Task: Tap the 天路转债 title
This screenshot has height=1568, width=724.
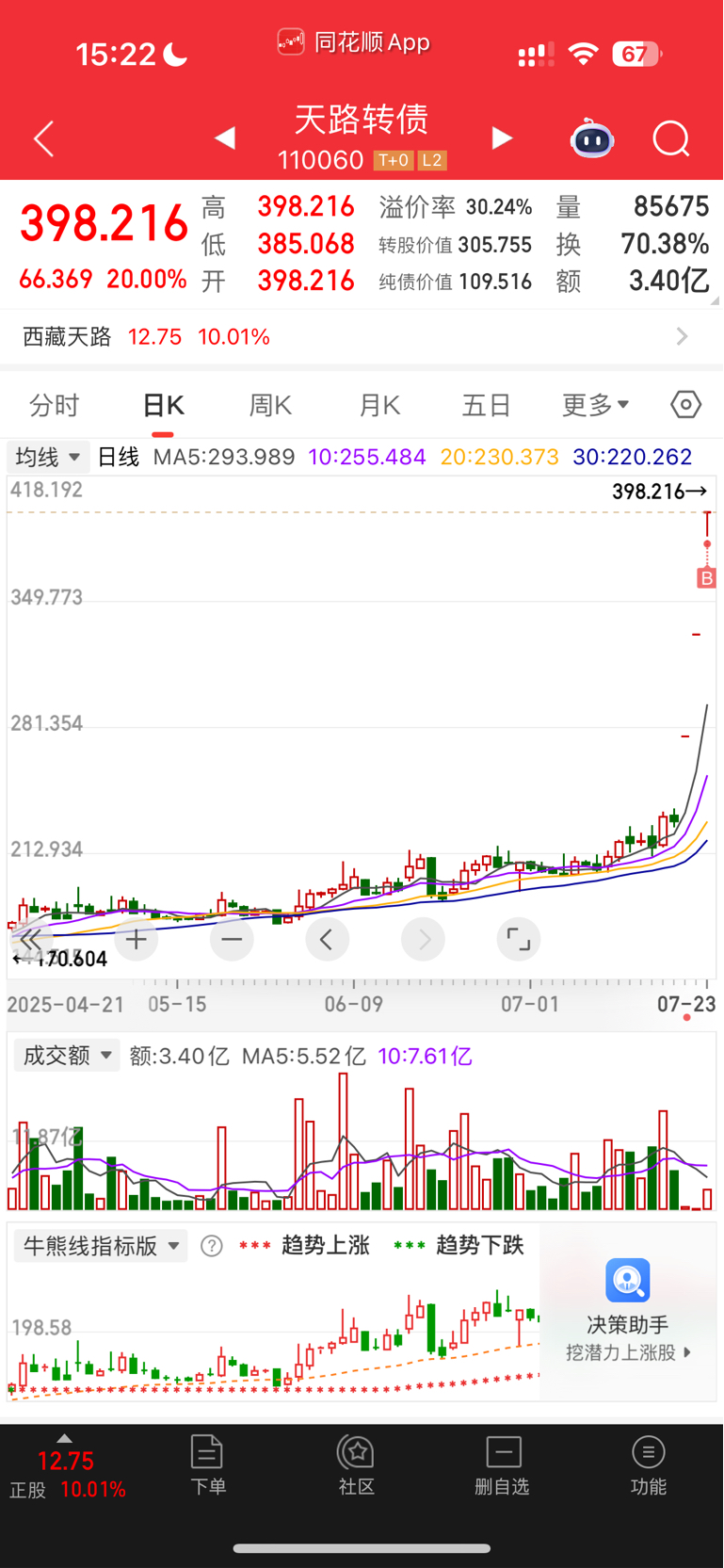Action: tap(362, 120)
